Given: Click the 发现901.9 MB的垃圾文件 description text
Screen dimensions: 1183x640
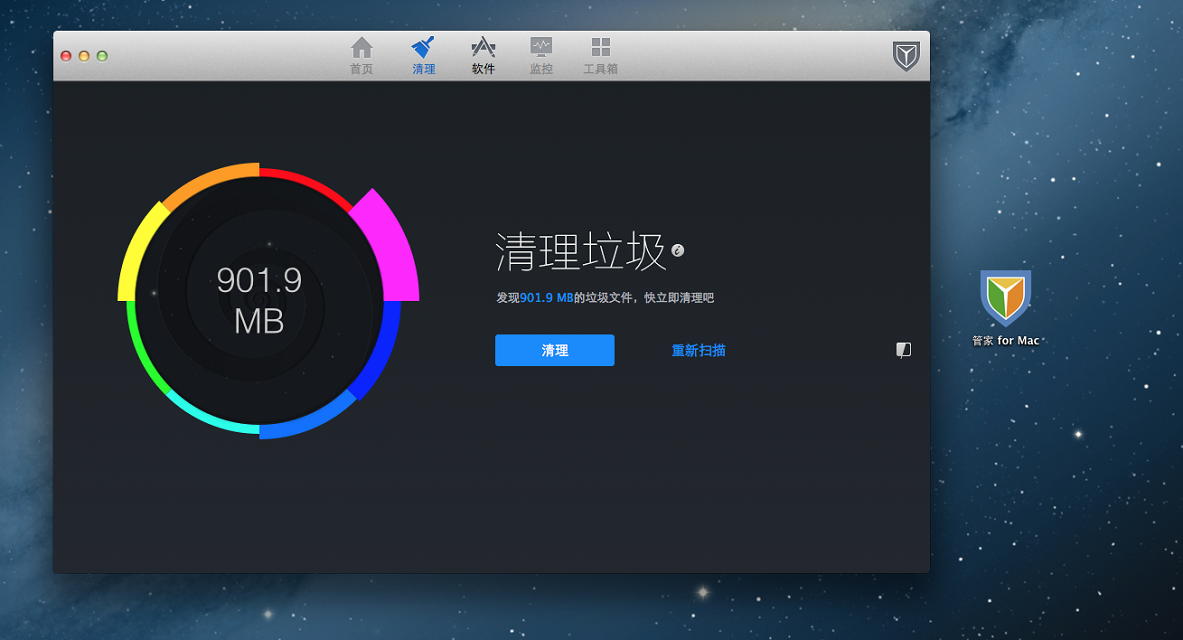Looking at the screenshot, I should click(605, 298).
